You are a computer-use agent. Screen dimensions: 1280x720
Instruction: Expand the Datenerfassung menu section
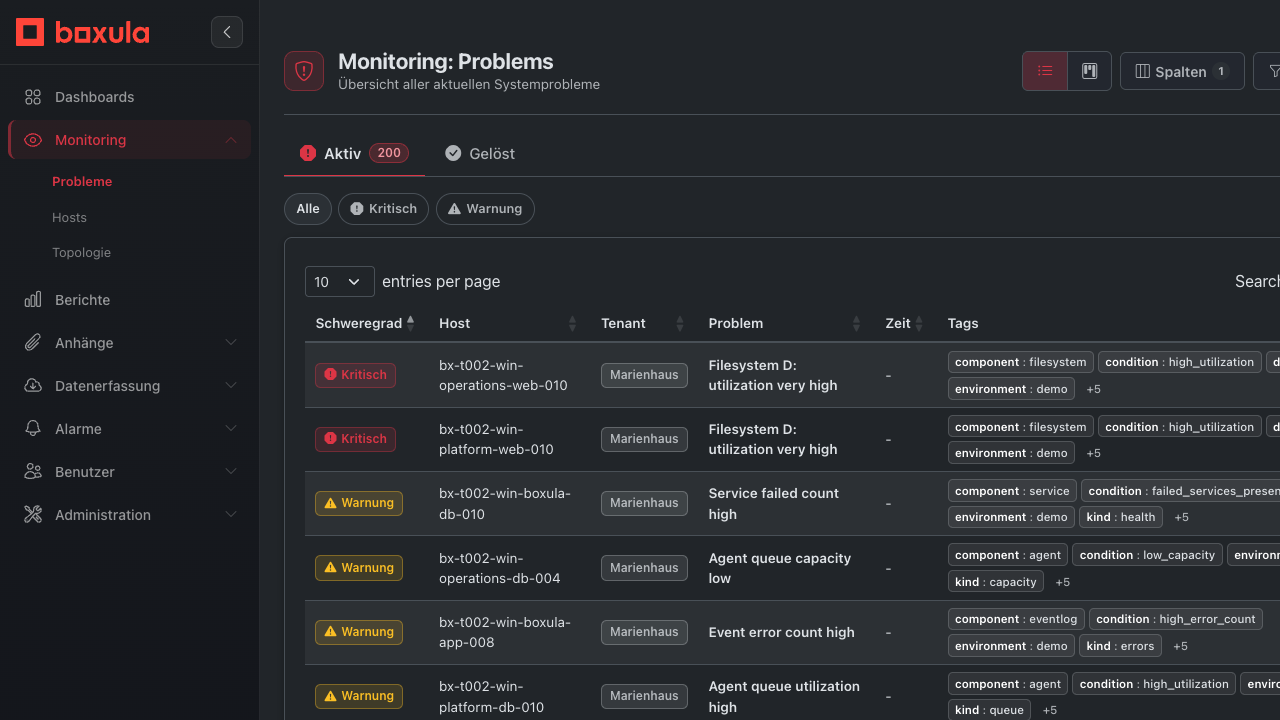pyautogui.click(x=231, y=386)
